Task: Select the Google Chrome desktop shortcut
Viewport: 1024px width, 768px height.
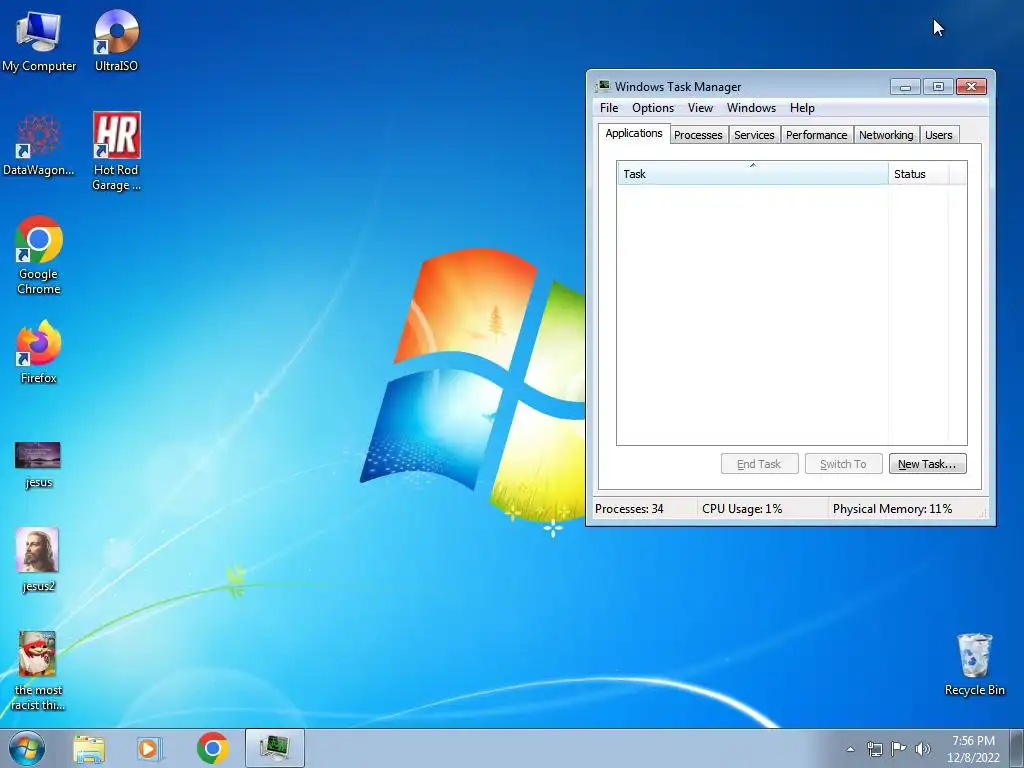Action: [39, 255]
